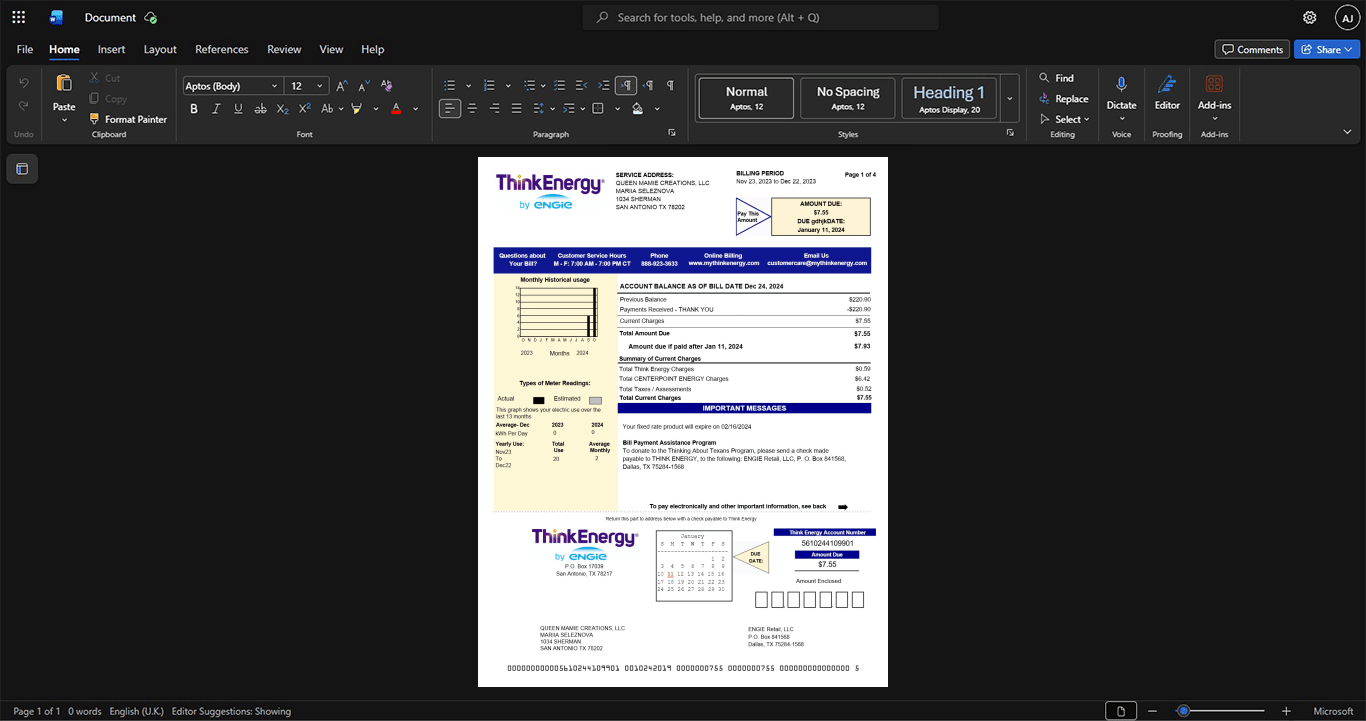The height and width of the screenshot is (721, 1366).
Task: Switch to the Review tab
Action: (284, 49)
